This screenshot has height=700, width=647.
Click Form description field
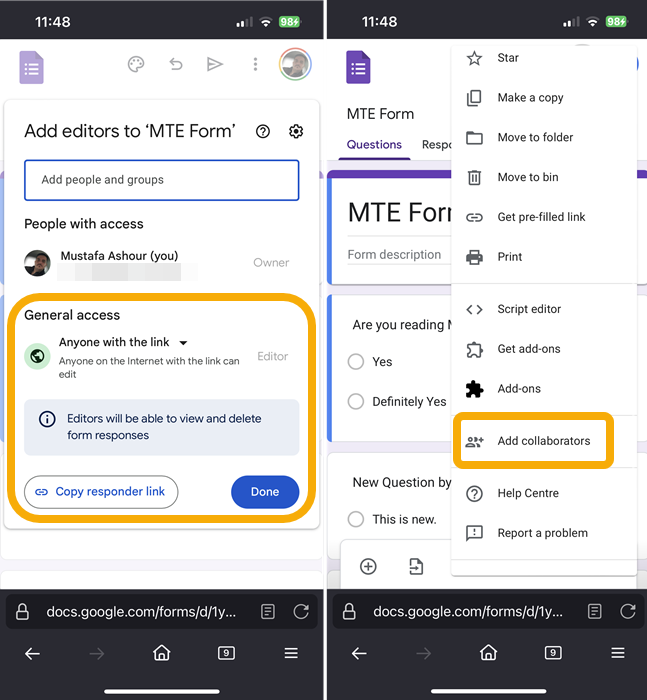(x=399, y=255)
